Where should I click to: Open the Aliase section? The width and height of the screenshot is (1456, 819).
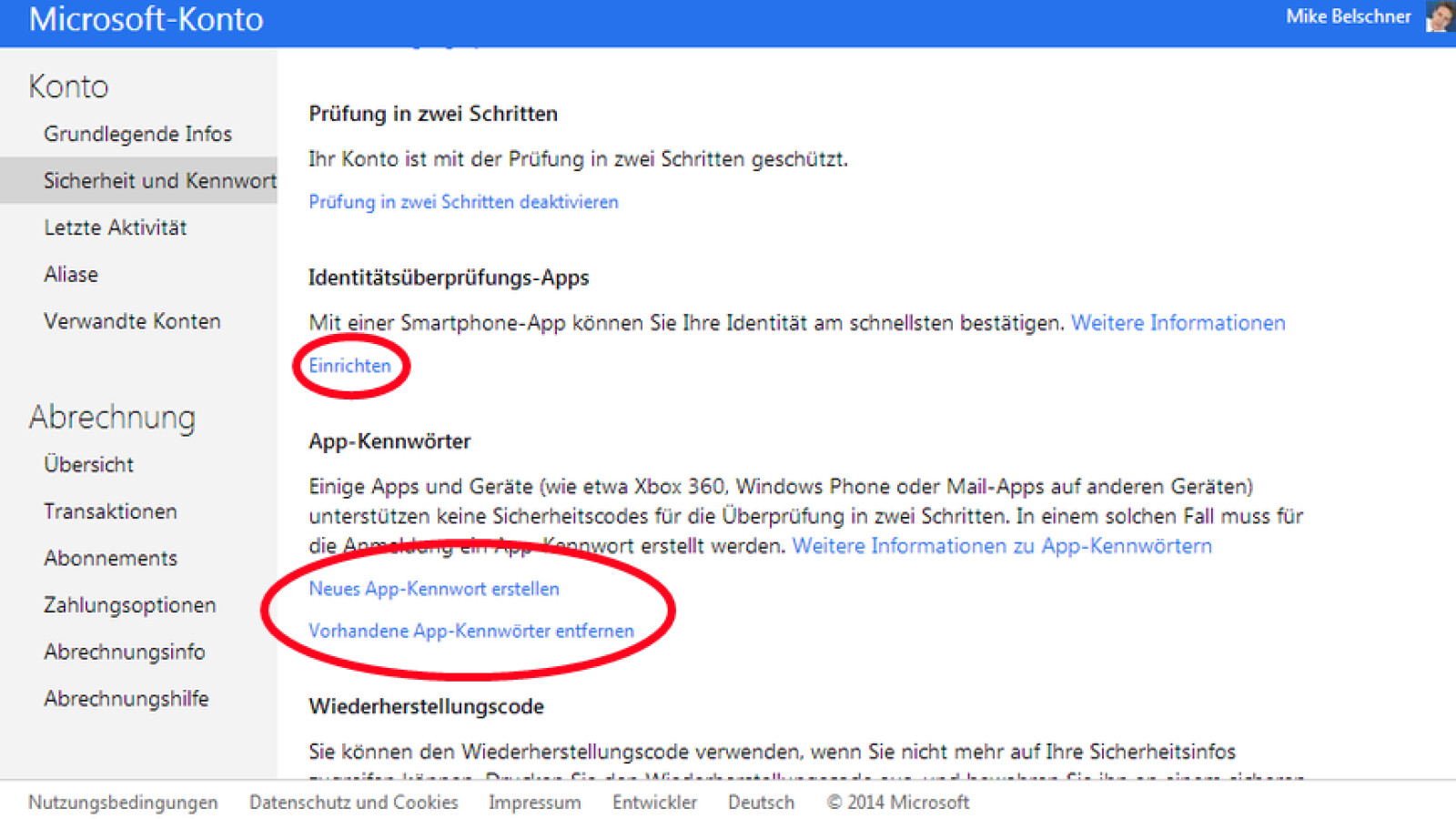(x=71, y=274)
